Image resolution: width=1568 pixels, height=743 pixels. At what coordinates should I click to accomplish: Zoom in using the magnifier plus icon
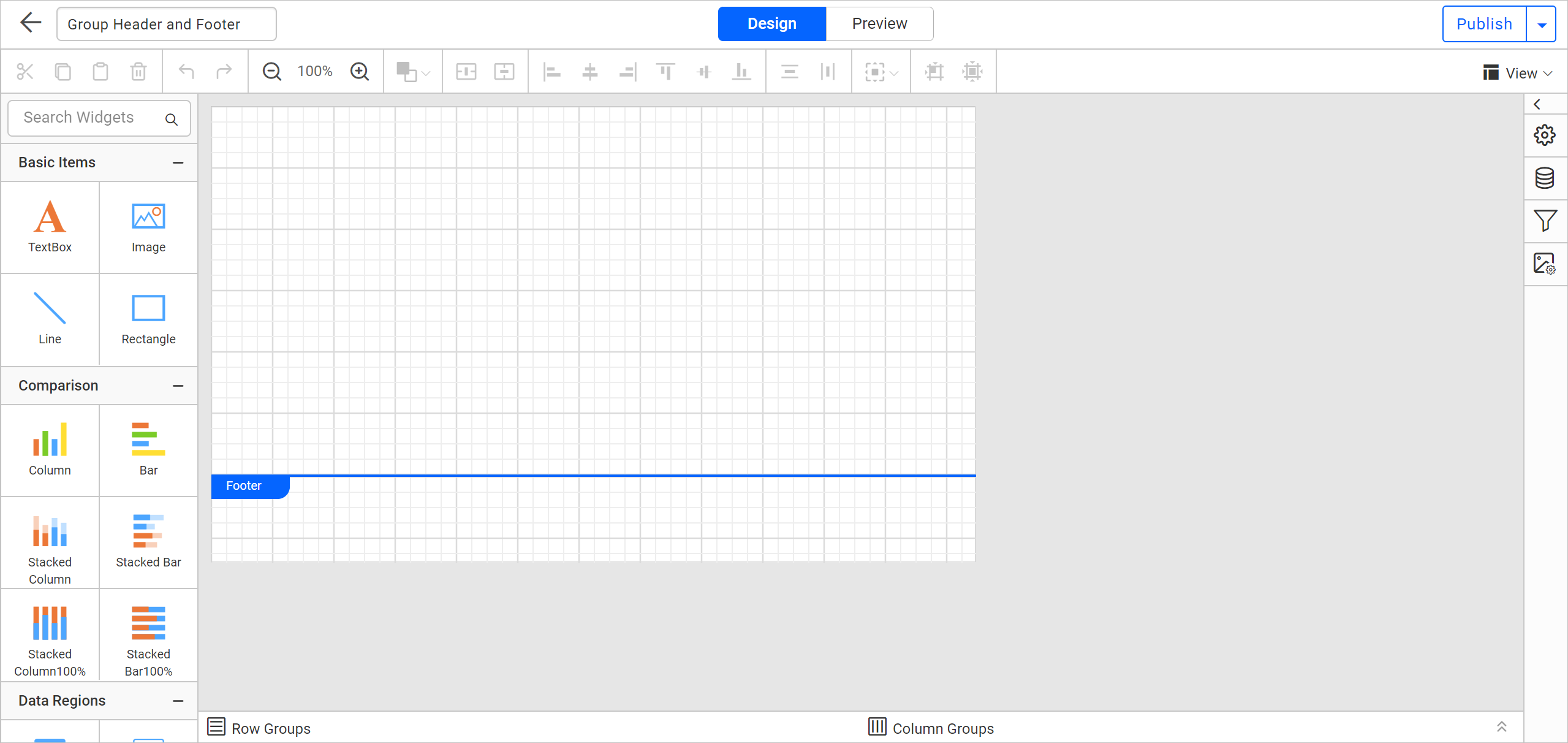pyautogui.click(x=360, y=71)
